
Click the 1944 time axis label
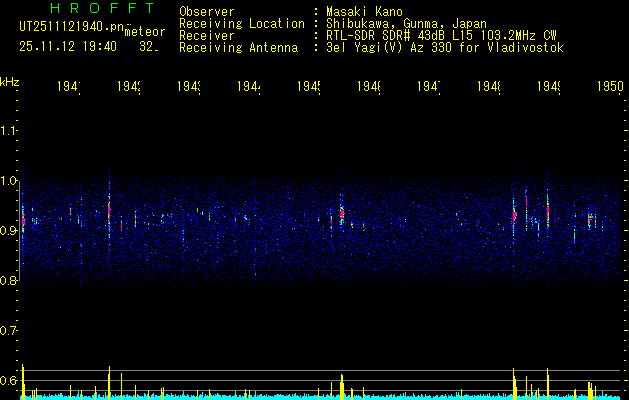249,86
